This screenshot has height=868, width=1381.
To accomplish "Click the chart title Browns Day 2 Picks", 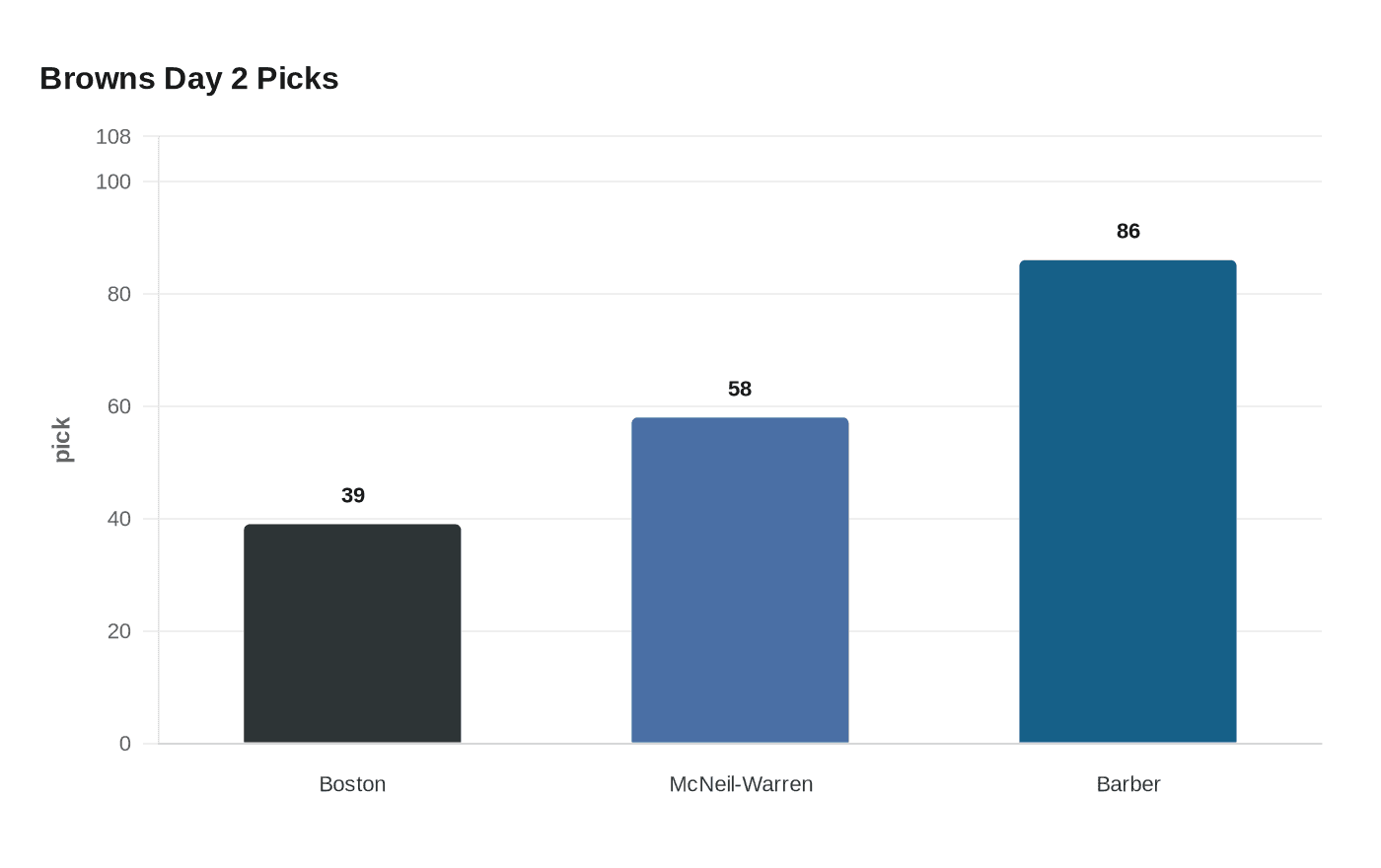I will (189, 78).
